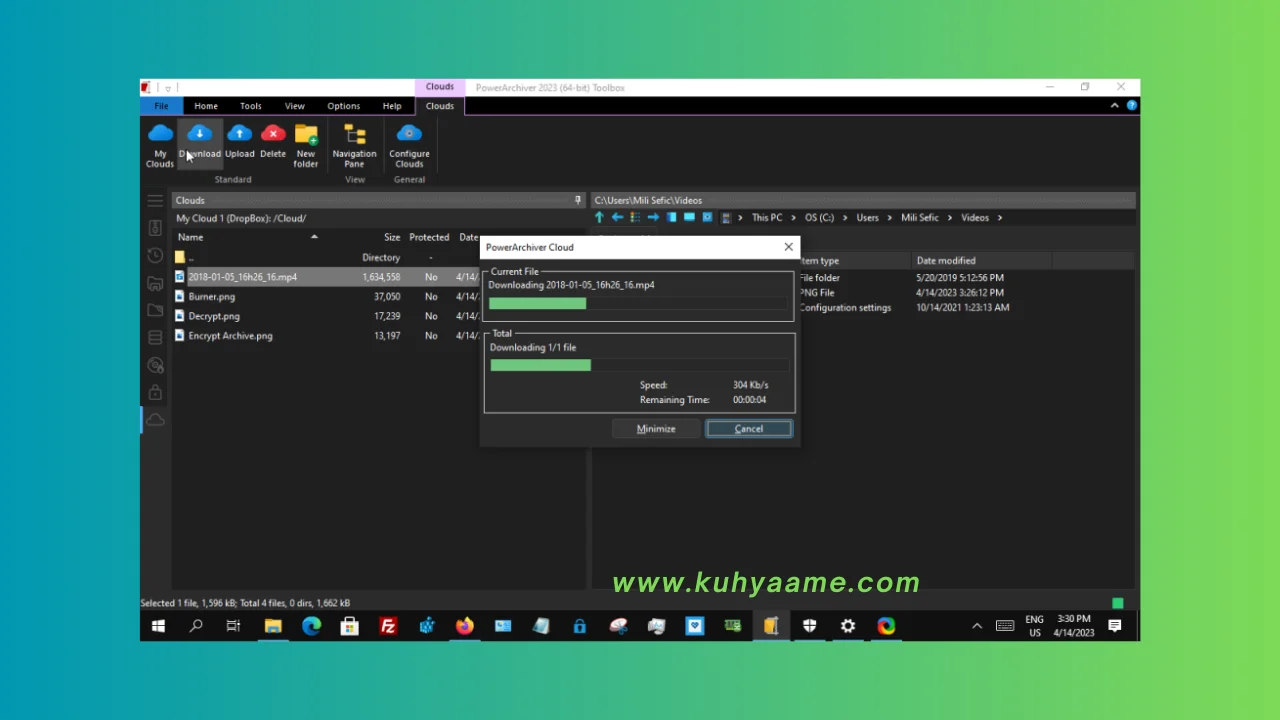Click forward arrow in Videos pane toolbar
The image size is (1280, 720).
(653, 217)
